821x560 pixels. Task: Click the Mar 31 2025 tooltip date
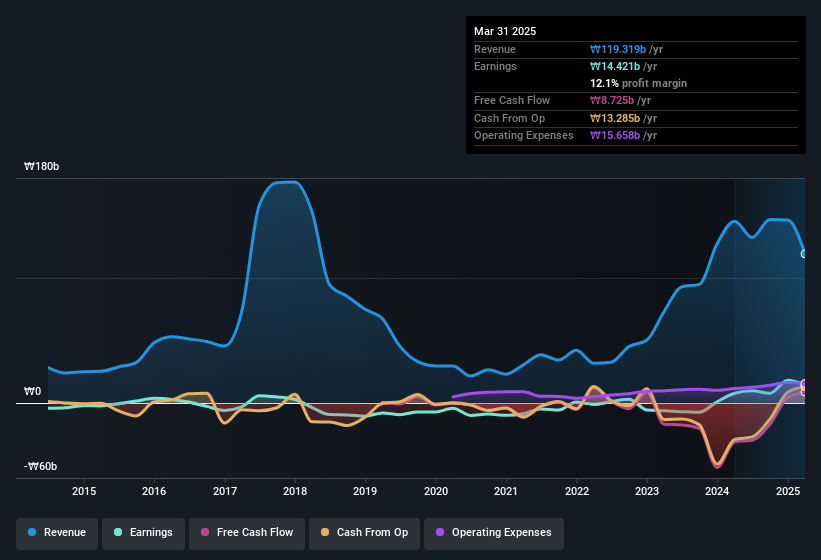pyautogui.click(x=505, y=31)
